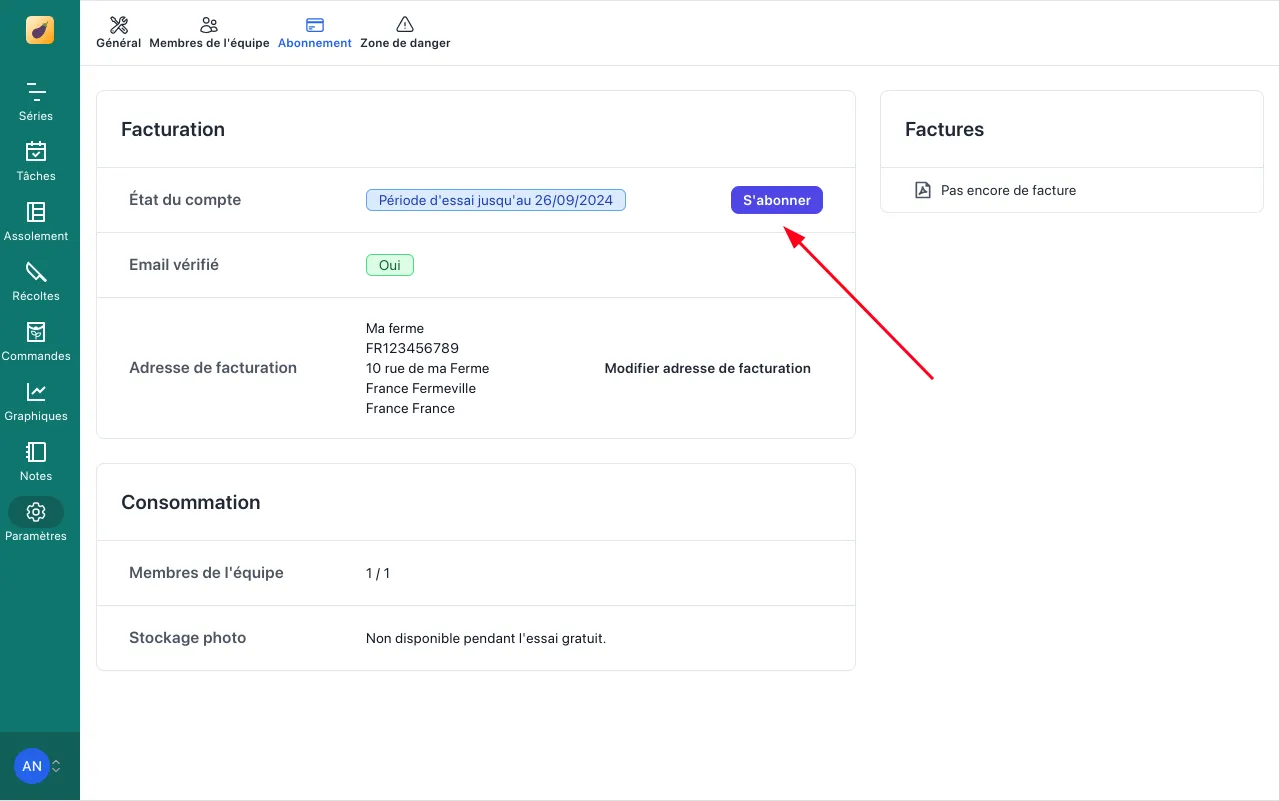Open the Graphiques chart view

point(36,392)
